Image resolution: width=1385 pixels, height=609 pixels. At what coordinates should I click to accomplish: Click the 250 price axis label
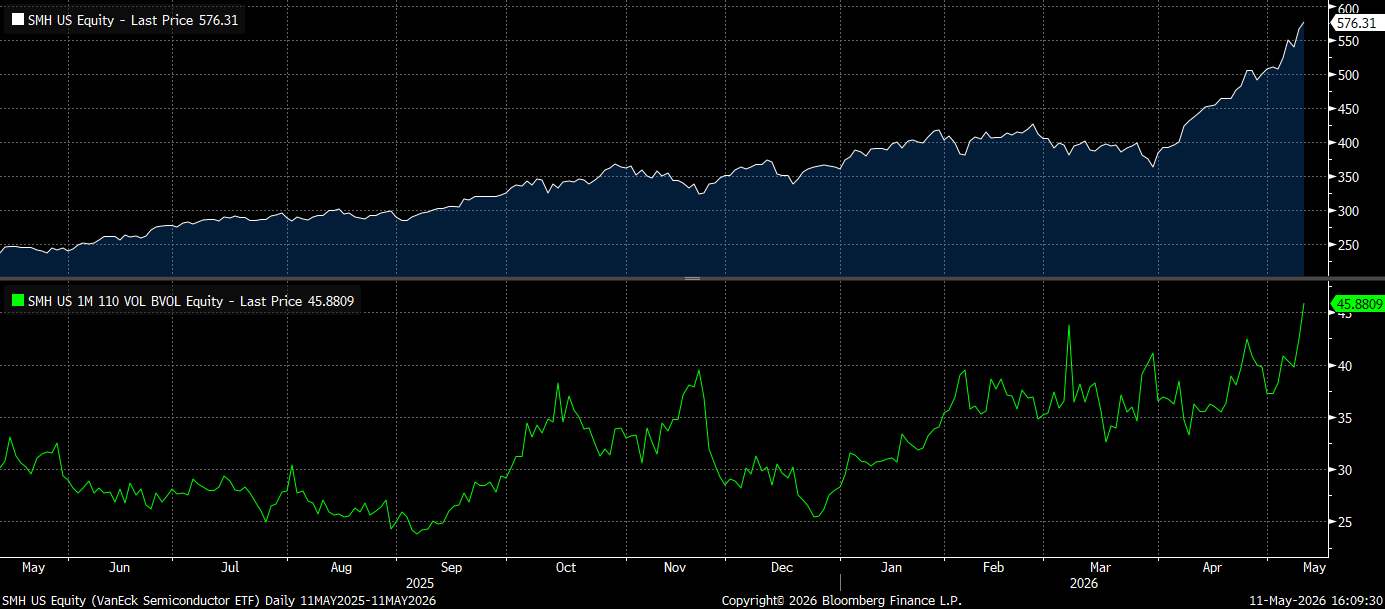pos(1349,245)
